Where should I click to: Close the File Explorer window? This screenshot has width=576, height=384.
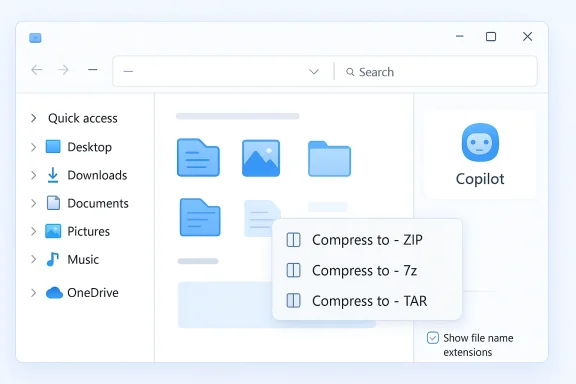point(528,36)
